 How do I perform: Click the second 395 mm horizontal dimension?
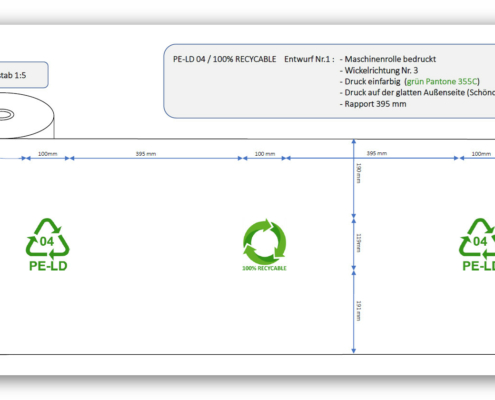click(x=377, y=153)
